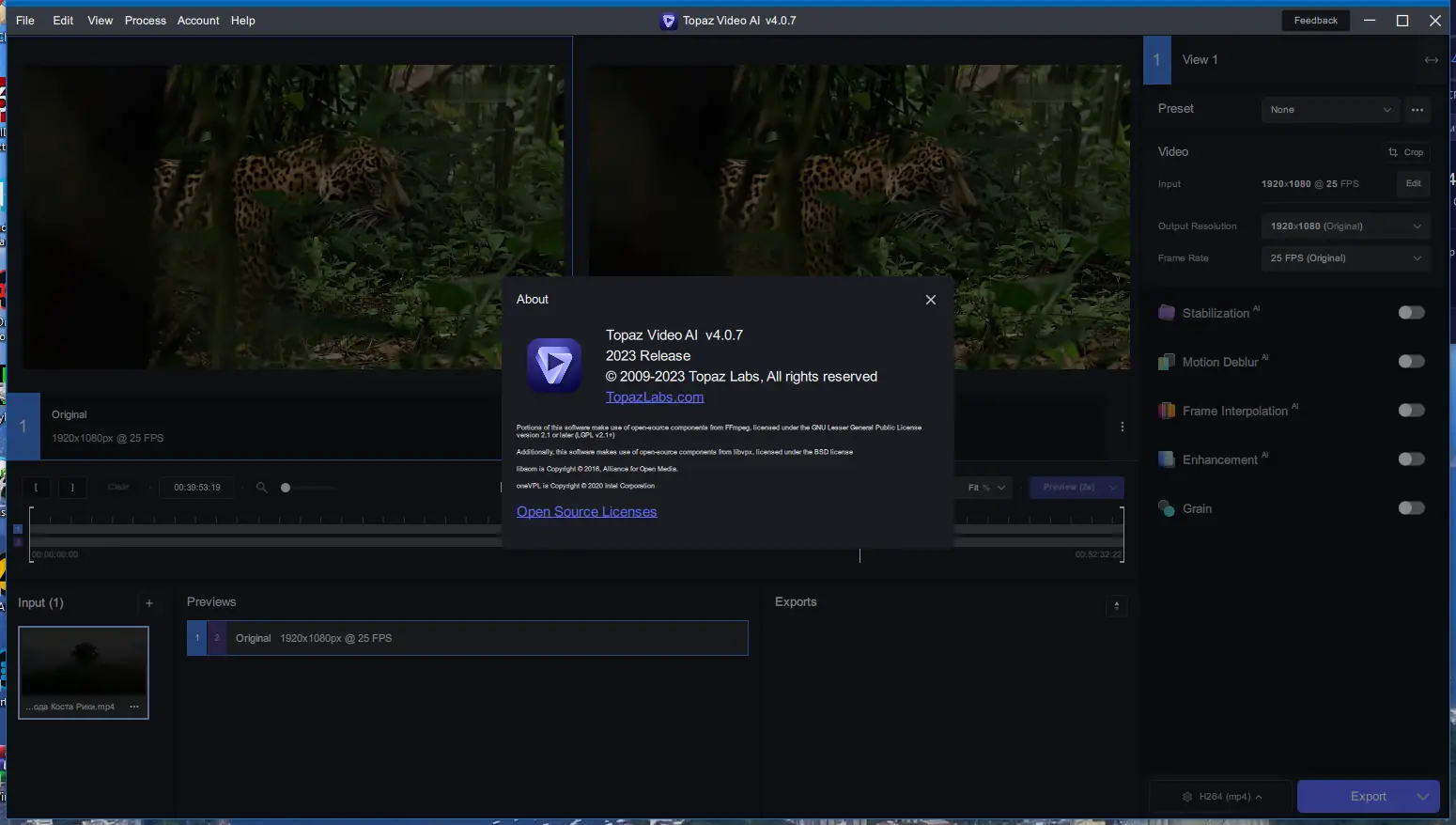This screenshot has width=1456, height=825.
Task: Turn on the Frame Interpolation toggle
Action: click(x=1411, y=411)
